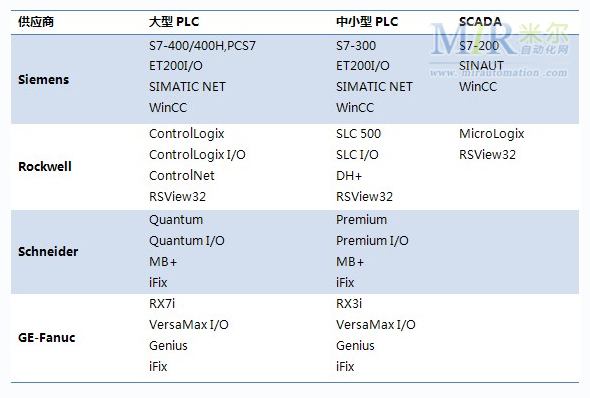Click the www.mirautomation.com watermark link
This screenshot has width=590, height=398.
(498, 72)
